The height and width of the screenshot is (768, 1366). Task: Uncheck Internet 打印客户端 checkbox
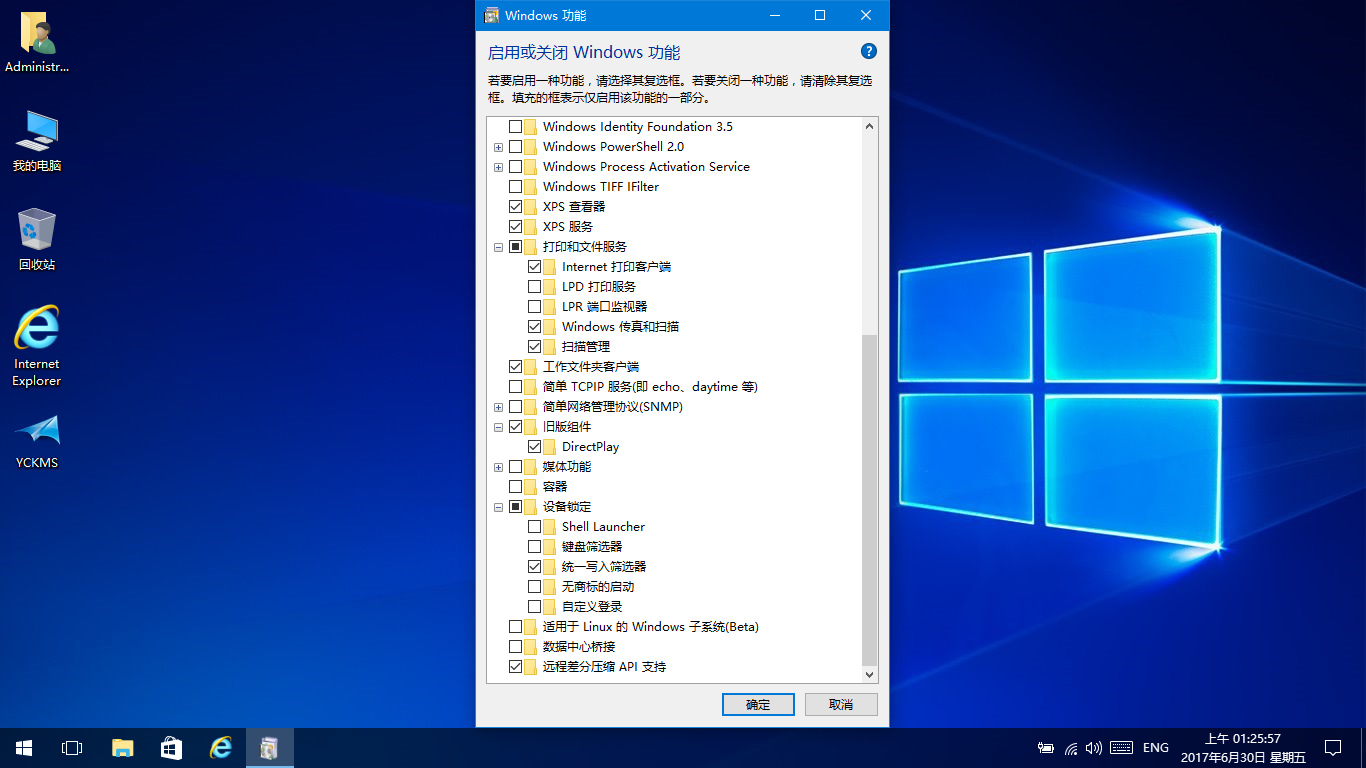coord(535,267)
